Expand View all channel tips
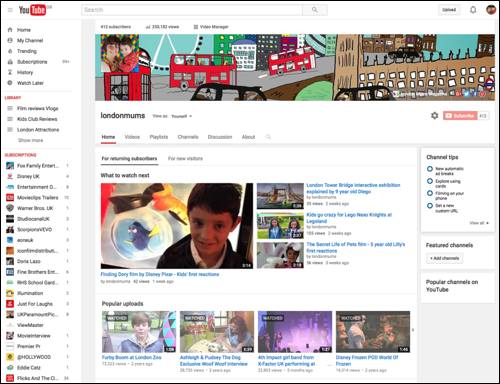500x384 pixels. [x=479, y=223]
